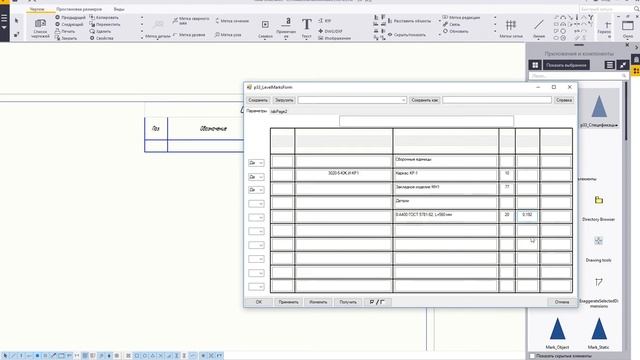Add a section mark (Метка сечения)

click(232, 21)
